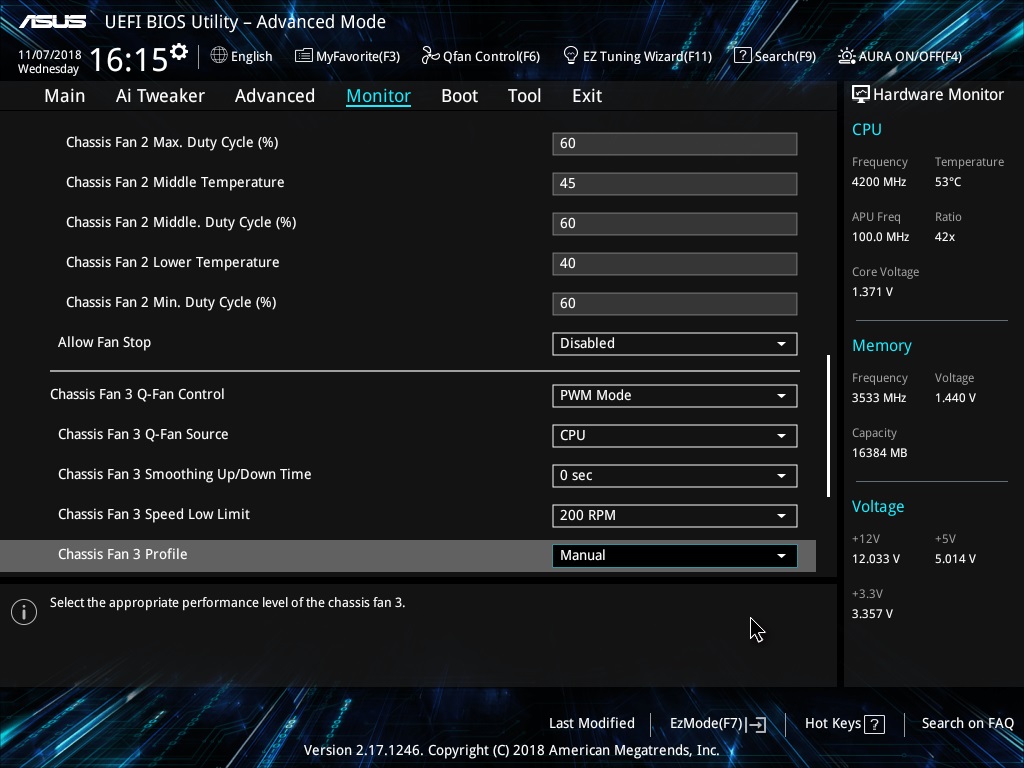
Task: Click the Chassis Fan 3 Speed Low Limit label
Action: click(x=154, y=515)
